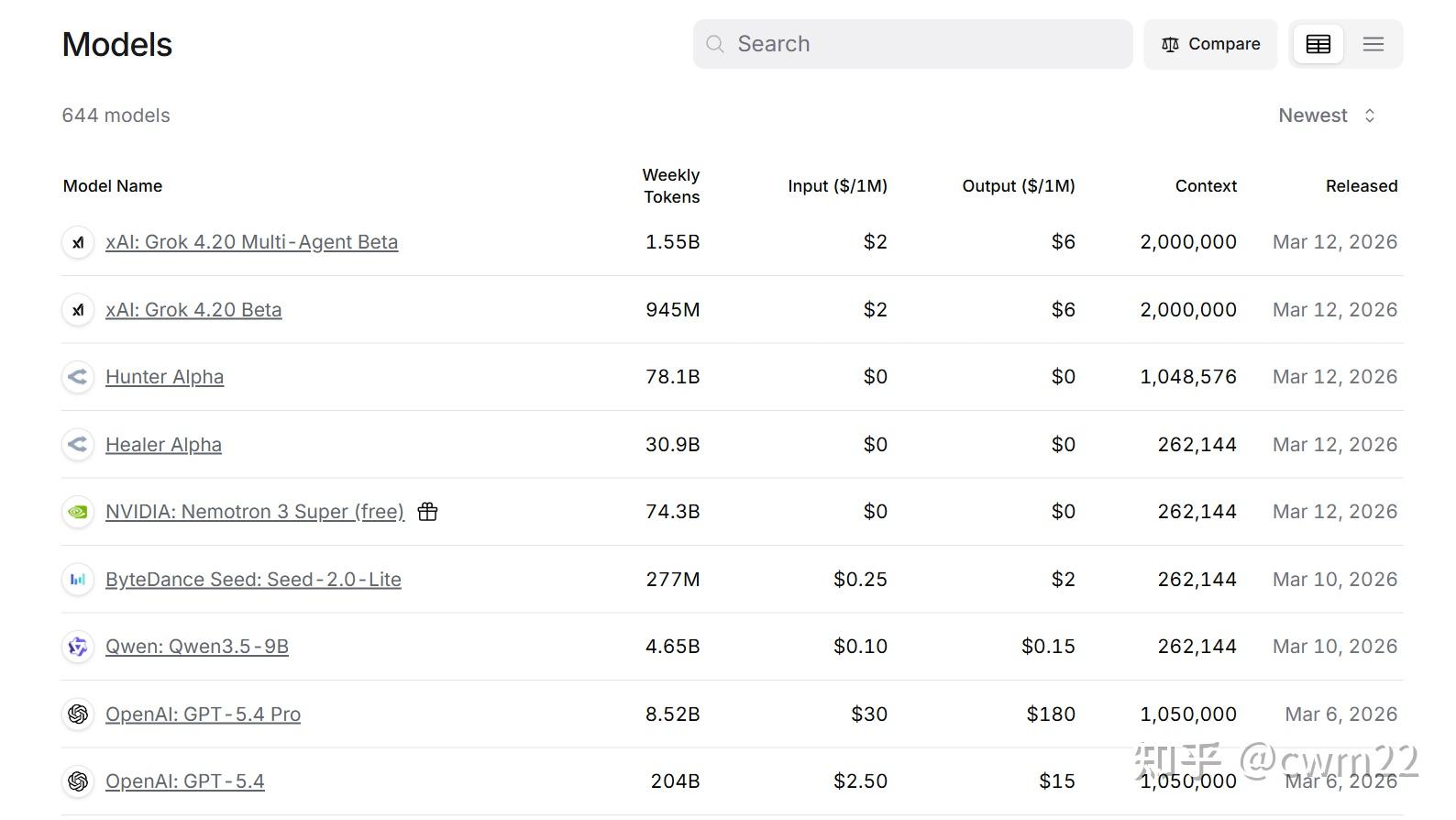Image resolution: width=1456 pixels, height=820 pixels.
Task: Click the 644 models count
Action: 116,116
